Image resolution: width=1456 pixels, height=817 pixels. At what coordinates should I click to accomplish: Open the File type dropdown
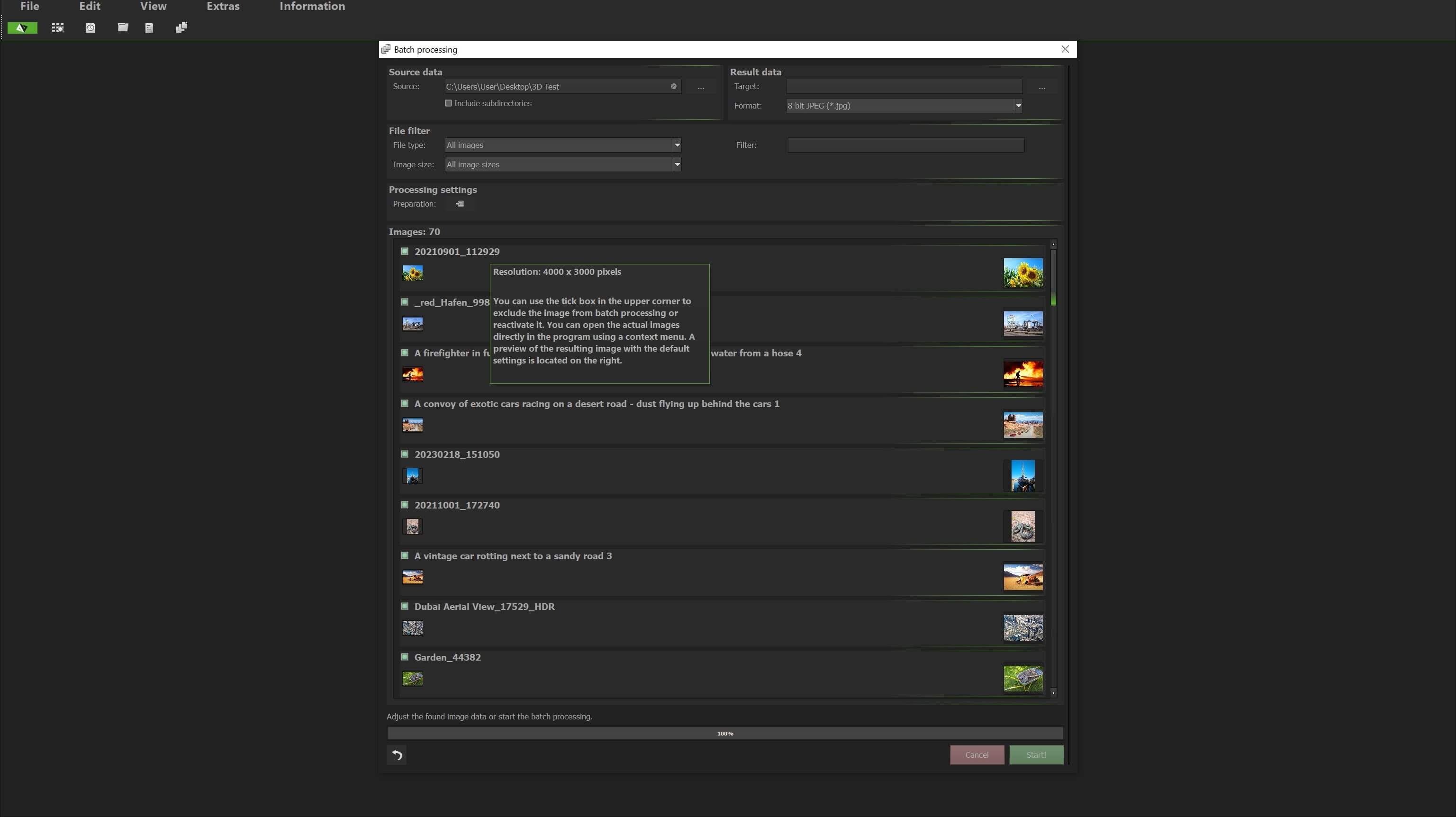click(x=677, y=145)
